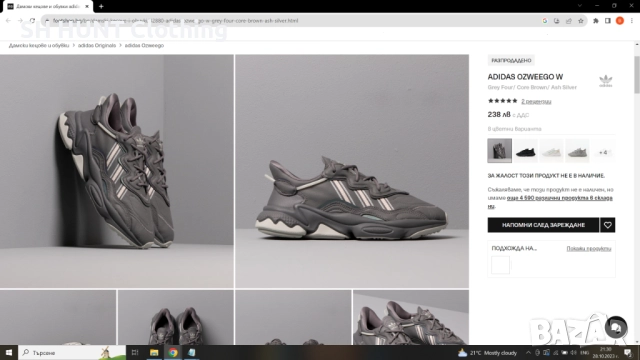The width and height of the screenshot is (640, 360).
Task: Show the +4 more color variants
Action: coord(603,152)
